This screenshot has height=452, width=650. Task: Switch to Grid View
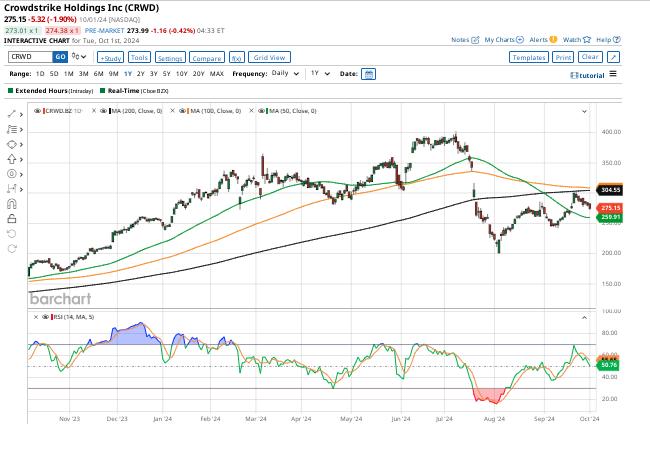269,57
